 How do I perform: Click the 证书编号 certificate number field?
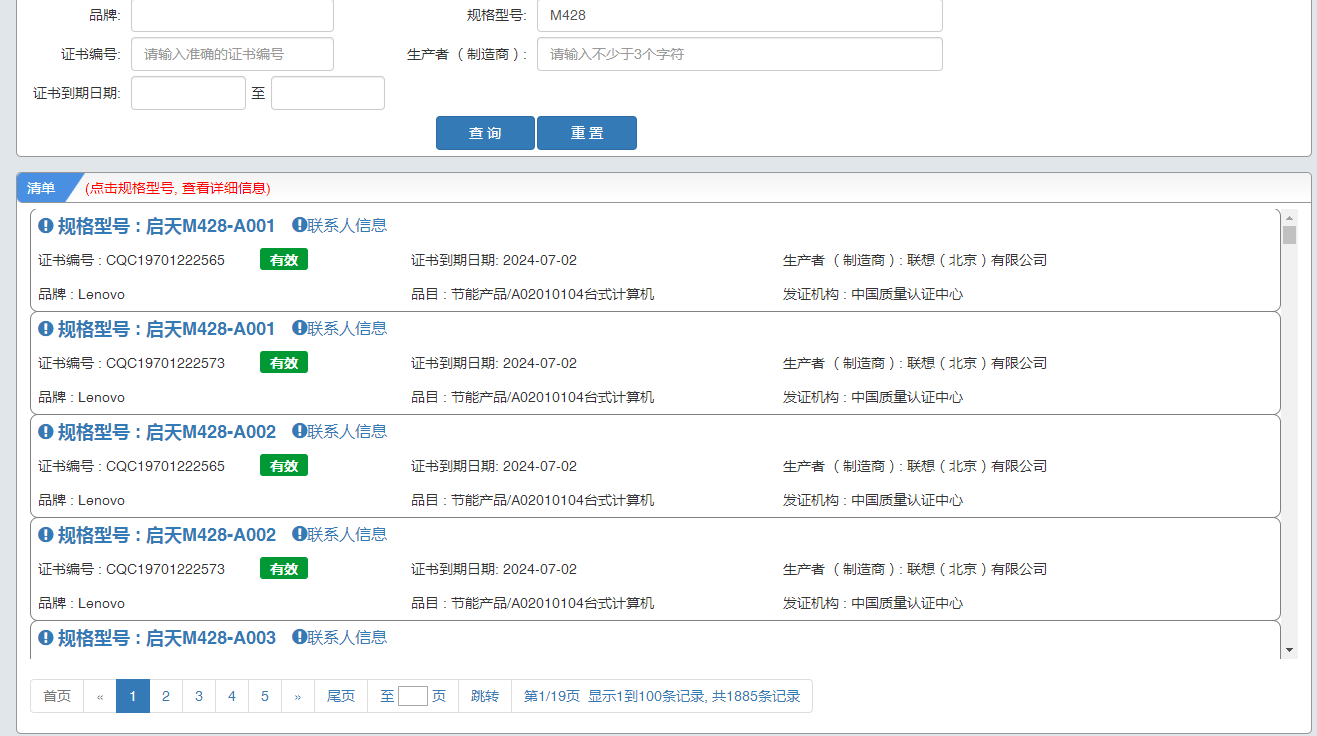point(232,54)
